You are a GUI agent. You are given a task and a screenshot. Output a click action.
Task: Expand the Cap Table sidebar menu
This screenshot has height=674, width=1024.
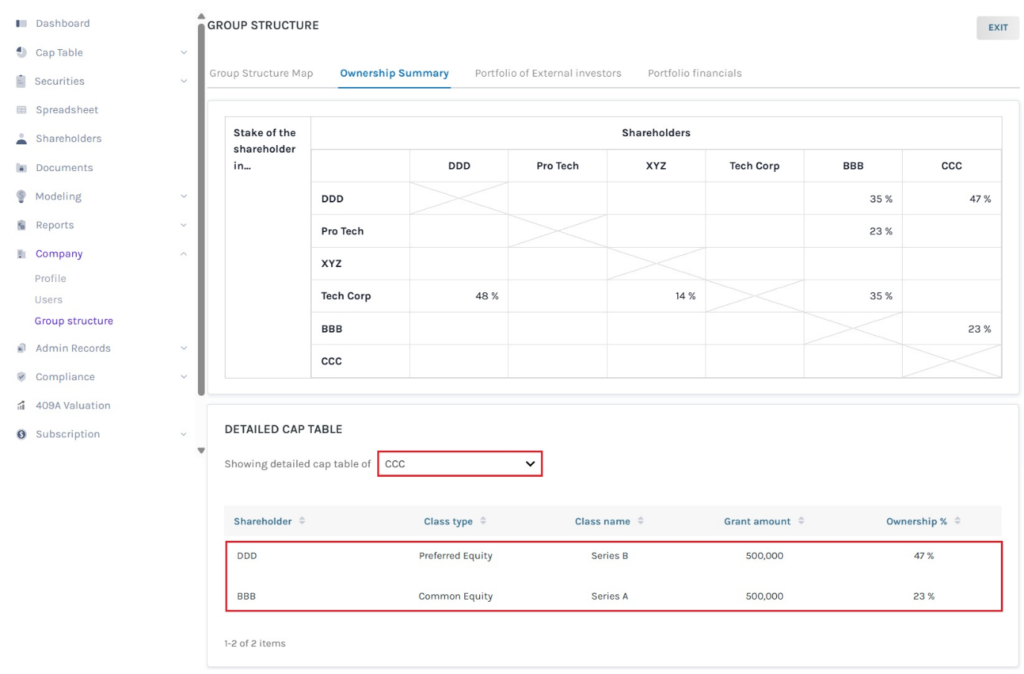(183, 52)
